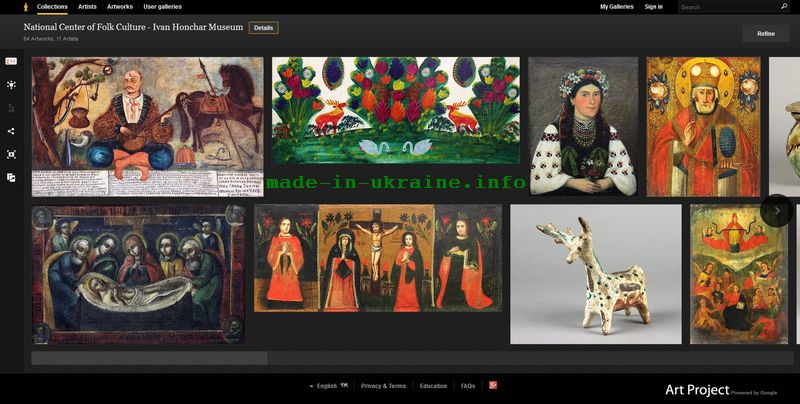
Task: Open the Saint Nicholas icon painting
Action: click(x=703, y=127)
